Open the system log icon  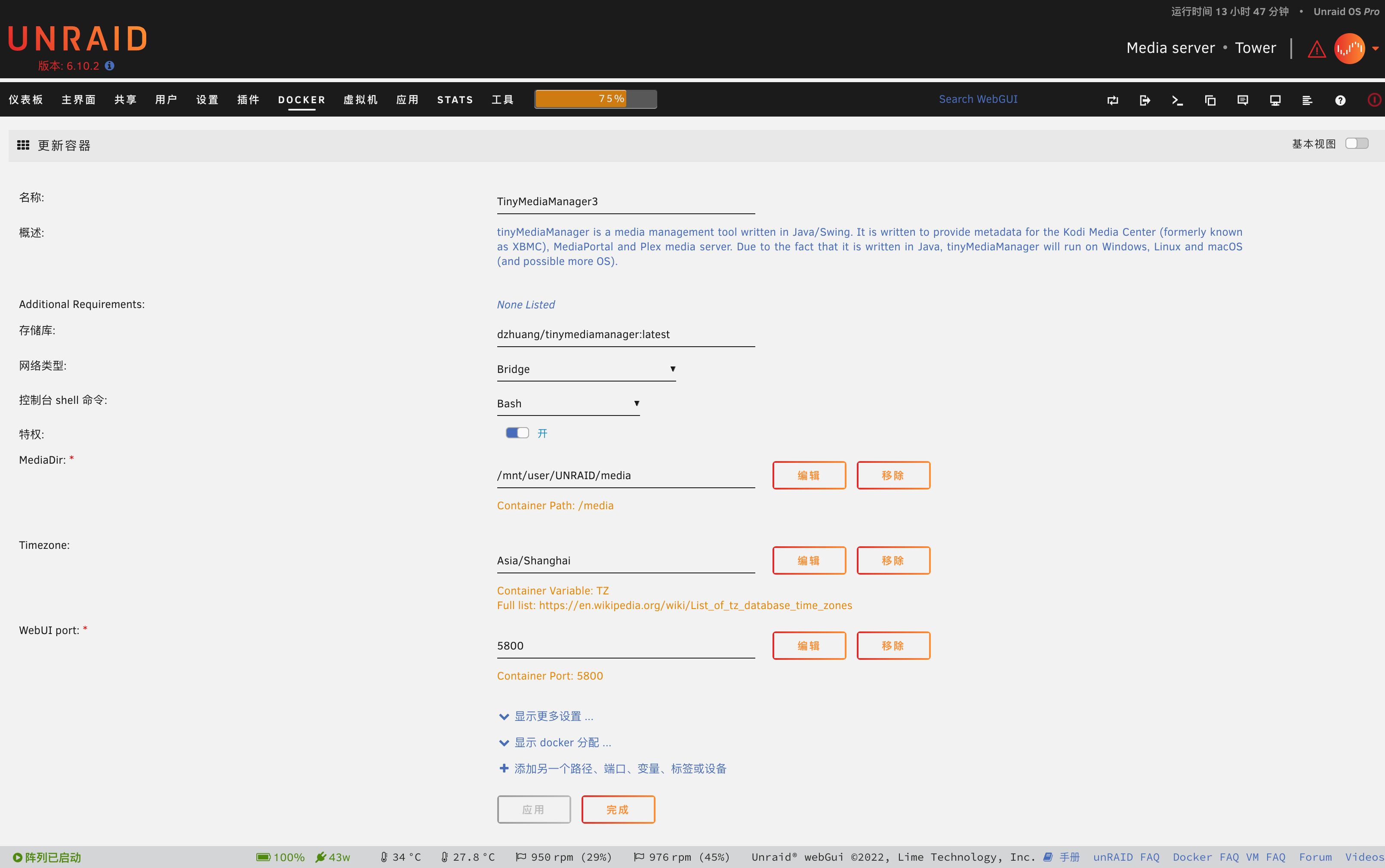point(1308,100)
